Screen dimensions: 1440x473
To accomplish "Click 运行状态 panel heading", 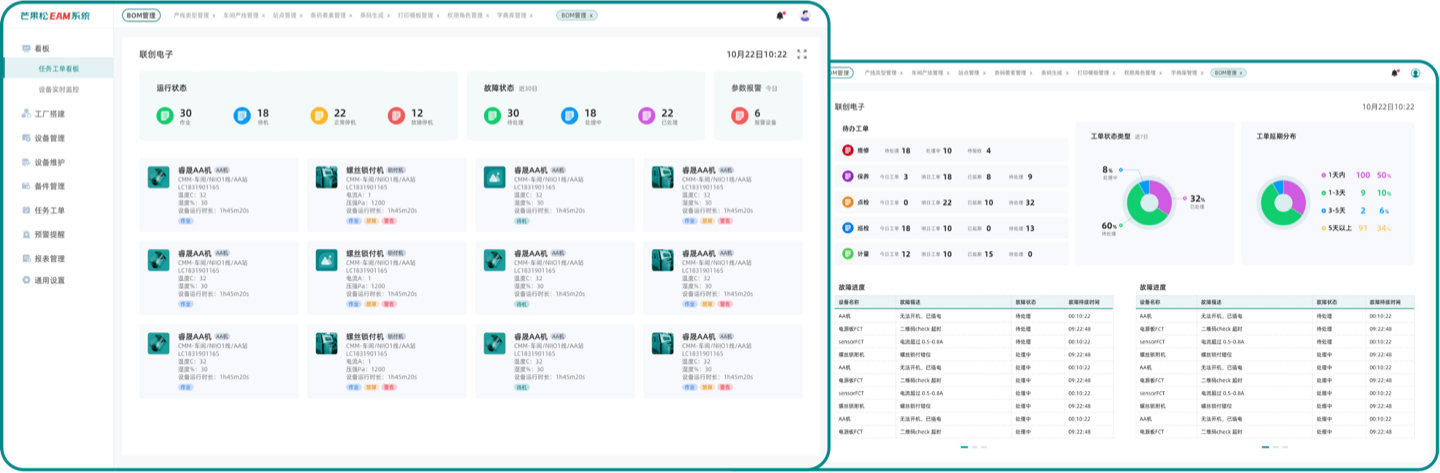I will point(171,88).
